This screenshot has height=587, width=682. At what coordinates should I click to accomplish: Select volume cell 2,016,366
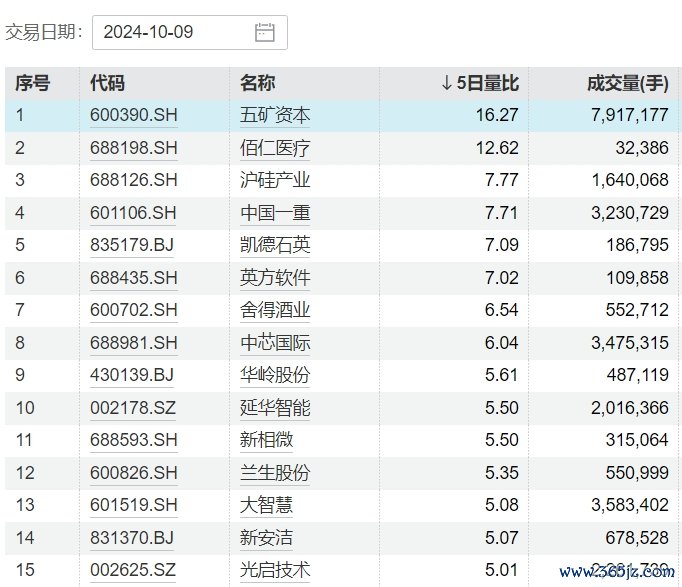pos(629,407)
